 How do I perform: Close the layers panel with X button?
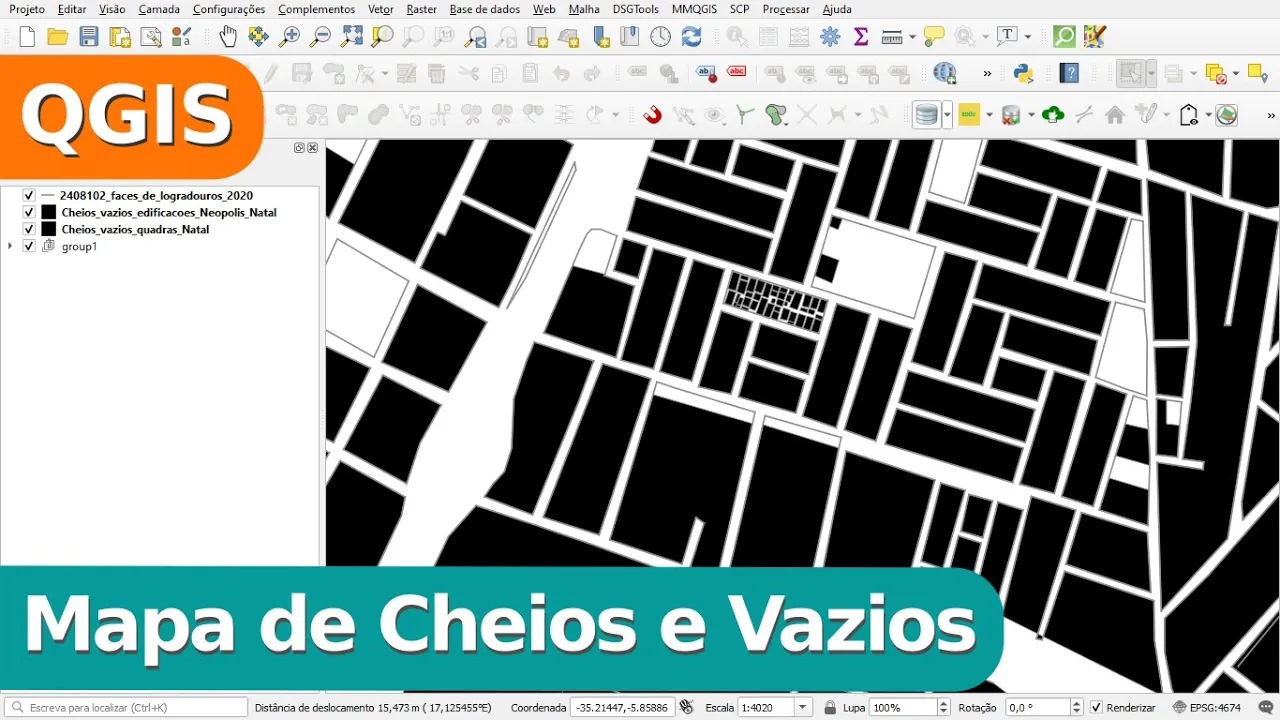pyautogui.click(x=312, y=148)
